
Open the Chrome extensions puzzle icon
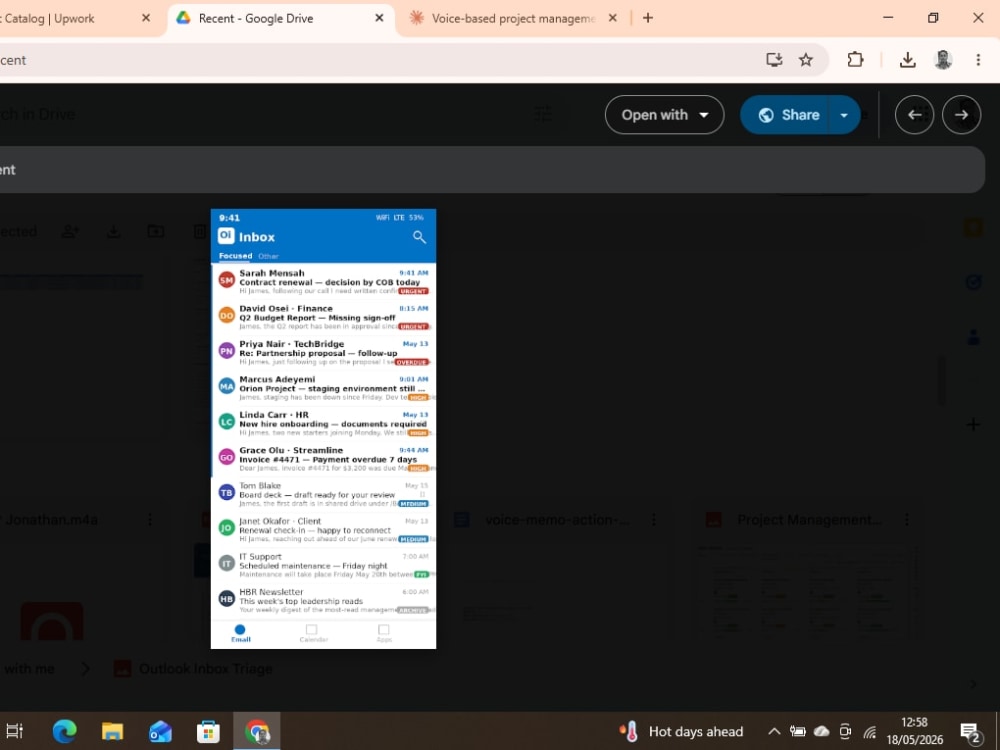point(855,60)
